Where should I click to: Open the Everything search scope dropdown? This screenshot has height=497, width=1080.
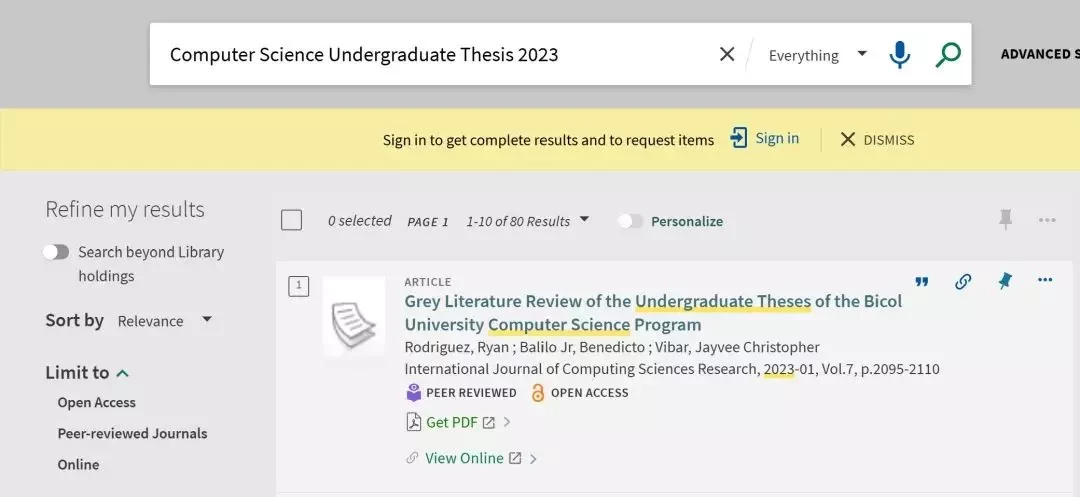[817, 55]
